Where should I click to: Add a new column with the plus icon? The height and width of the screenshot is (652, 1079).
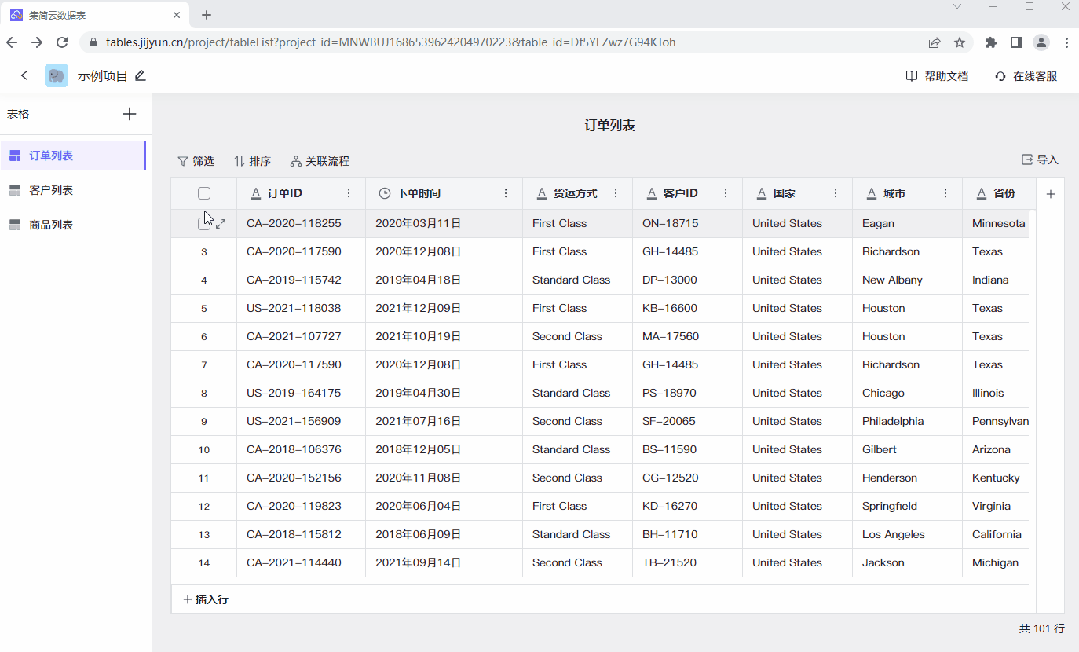(x=1051, y=194)
